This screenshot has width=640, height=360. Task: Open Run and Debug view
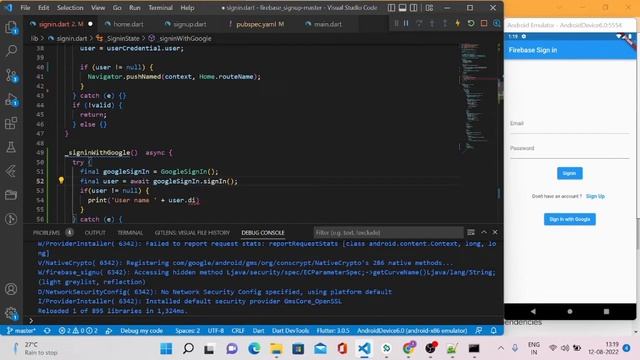click(11, 100)
